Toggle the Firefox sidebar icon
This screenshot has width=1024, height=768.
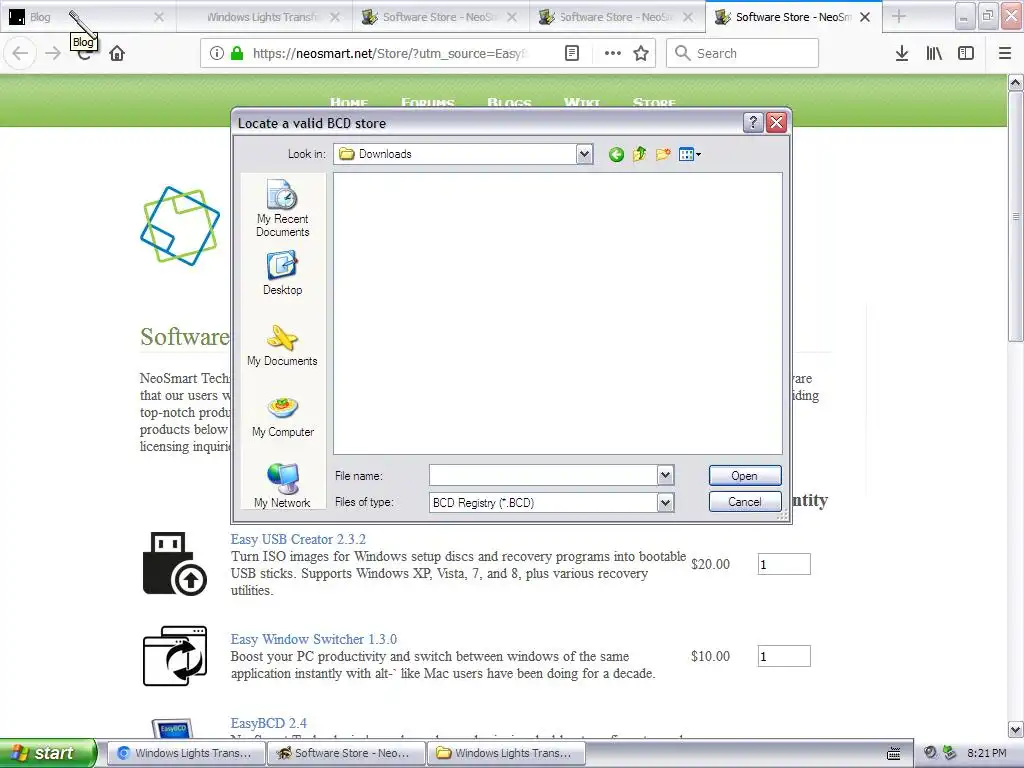click(966, 53)
